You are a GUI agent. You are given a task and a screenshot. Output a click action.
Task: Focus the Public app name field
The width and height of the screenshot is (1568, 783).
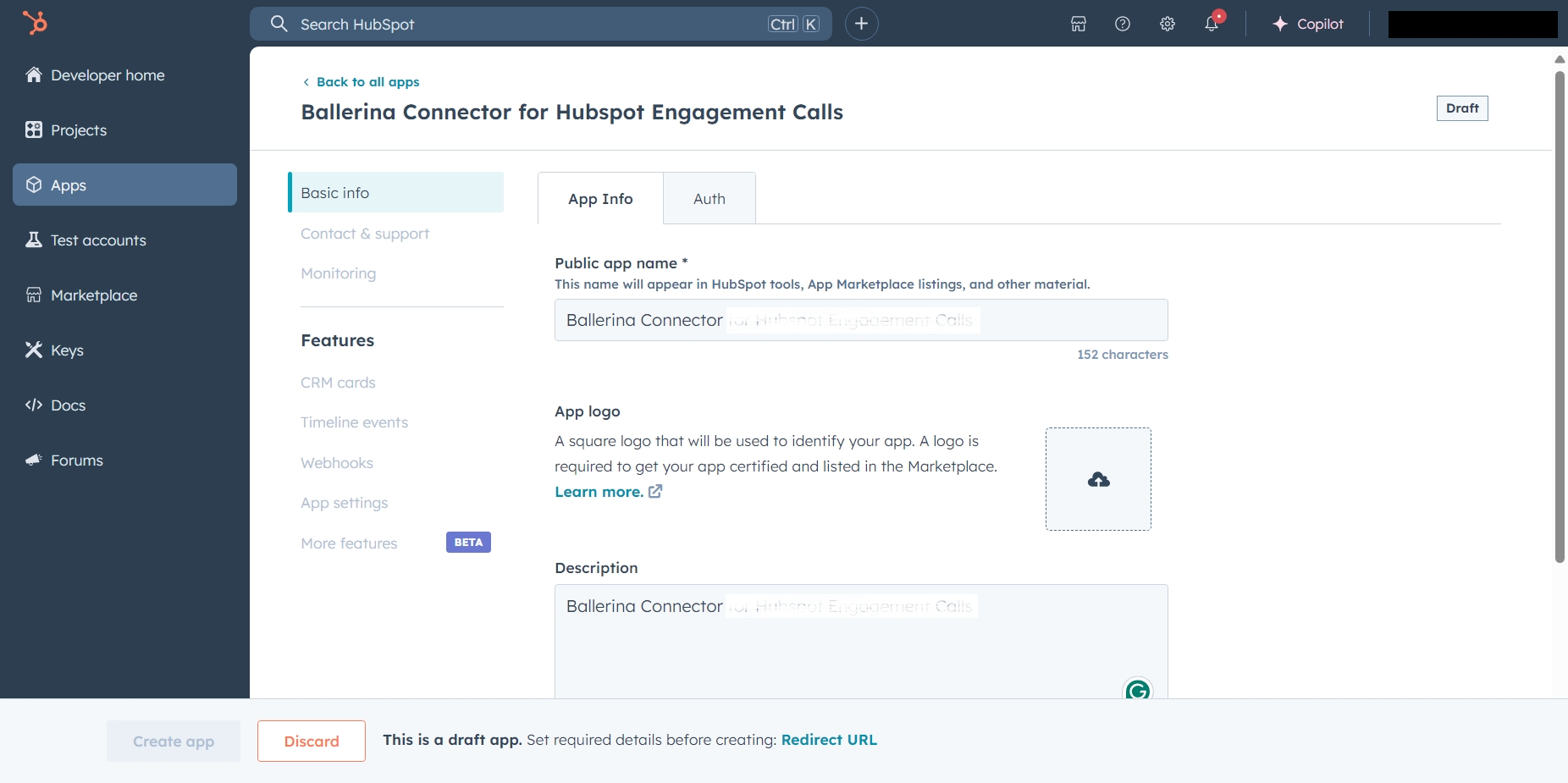[861, 320]
